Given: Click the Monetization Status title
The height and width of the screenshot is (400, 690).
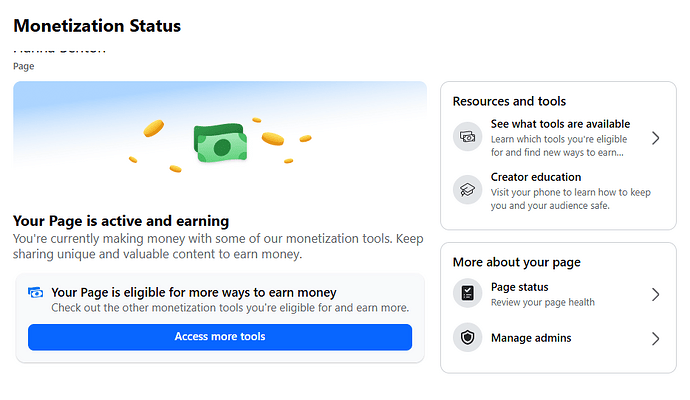Looking at the screenshot, I should [97, 26].
